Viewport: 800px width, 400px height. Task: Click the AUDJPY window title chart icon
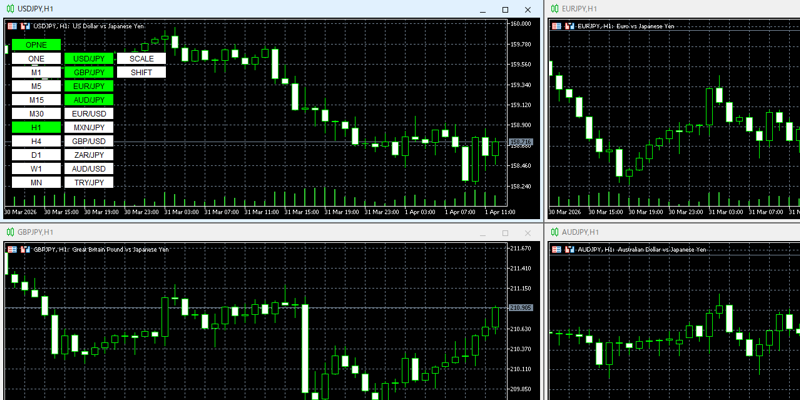(x=554, y=232)
